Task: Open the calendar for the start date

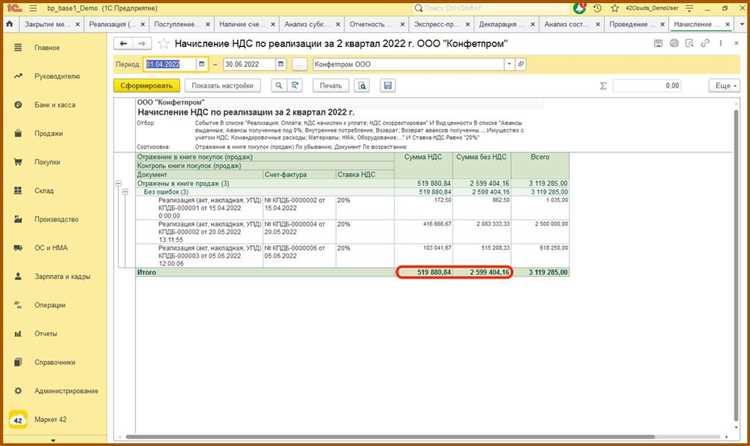Action: click(x=202, y=64)
